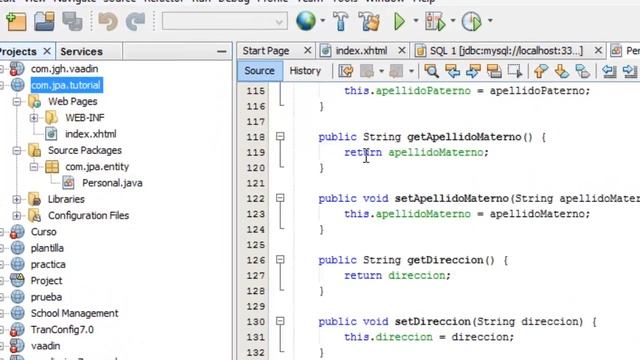
Task: Select the Curso project
Action: [43, 231]
